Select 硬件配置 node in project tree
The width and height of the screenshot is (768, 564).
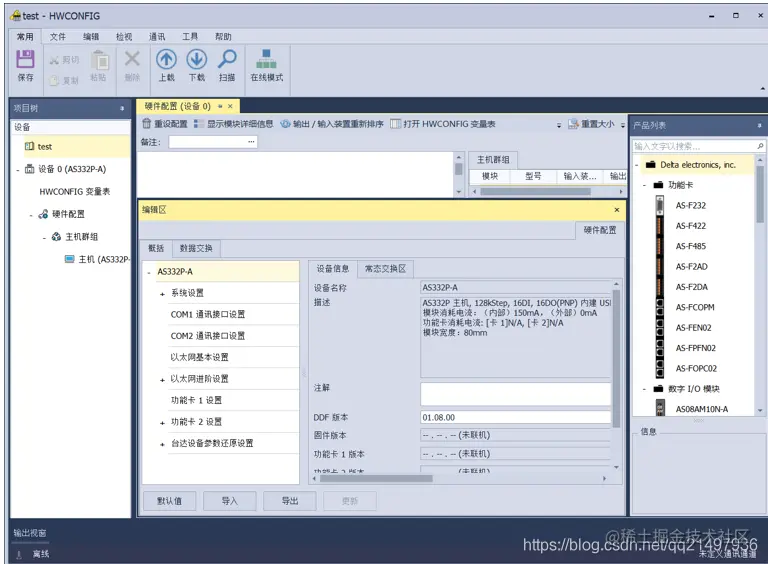pos(62,214)
